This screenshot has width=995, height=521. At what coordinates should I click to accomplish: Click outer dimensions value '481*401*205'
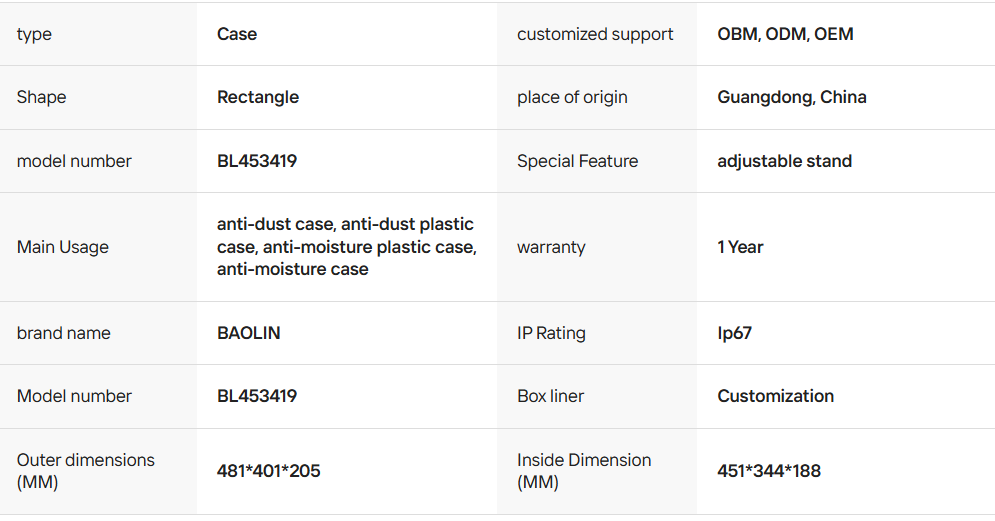coord(269,471)
